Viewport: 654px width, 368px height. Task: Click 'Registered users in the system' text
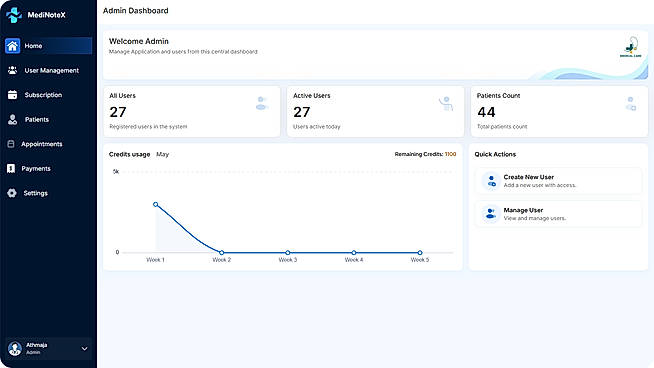click(x=148, y=126)
